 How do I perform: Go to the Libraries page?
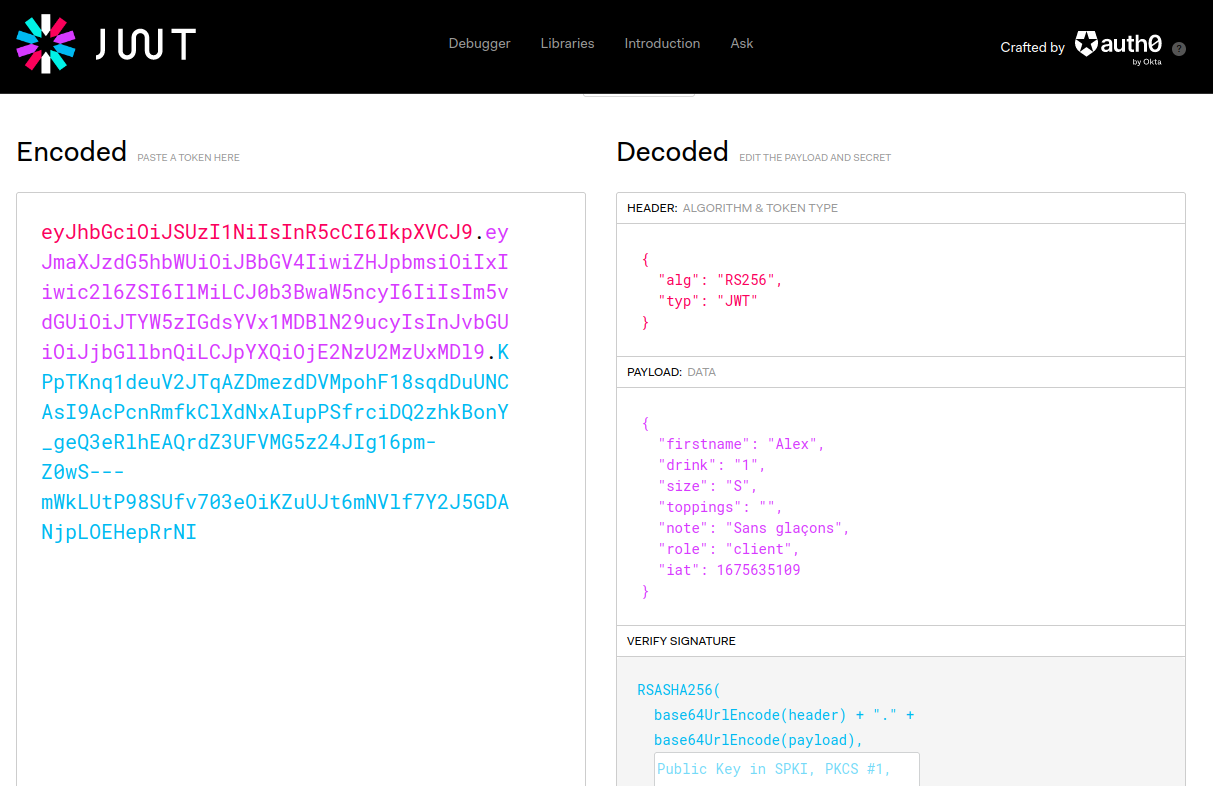click(567, 44)
